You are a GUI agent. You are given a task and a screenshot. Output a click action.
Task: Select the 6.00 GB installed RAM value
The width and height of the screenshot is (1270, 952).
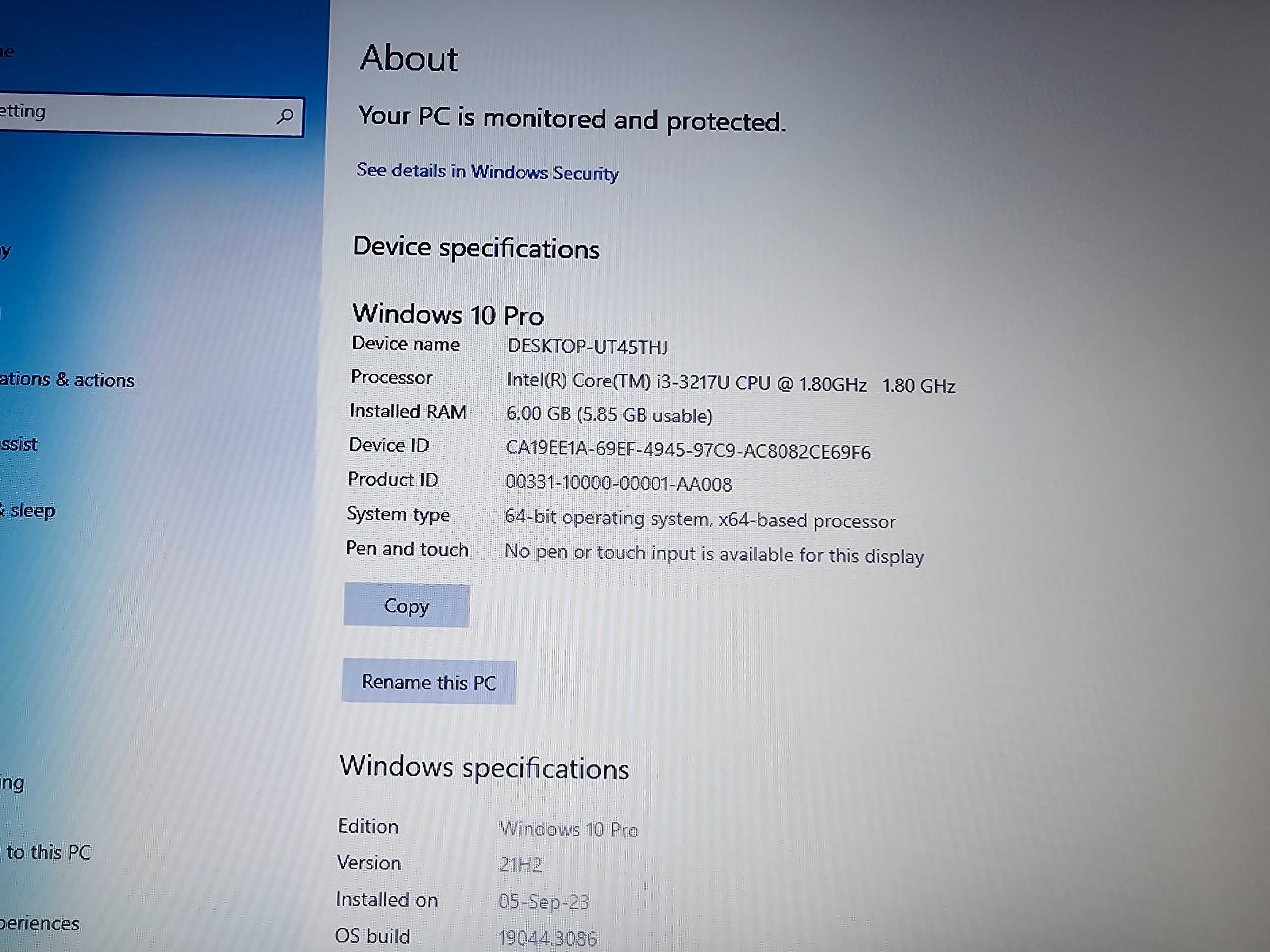pos(609,414)
